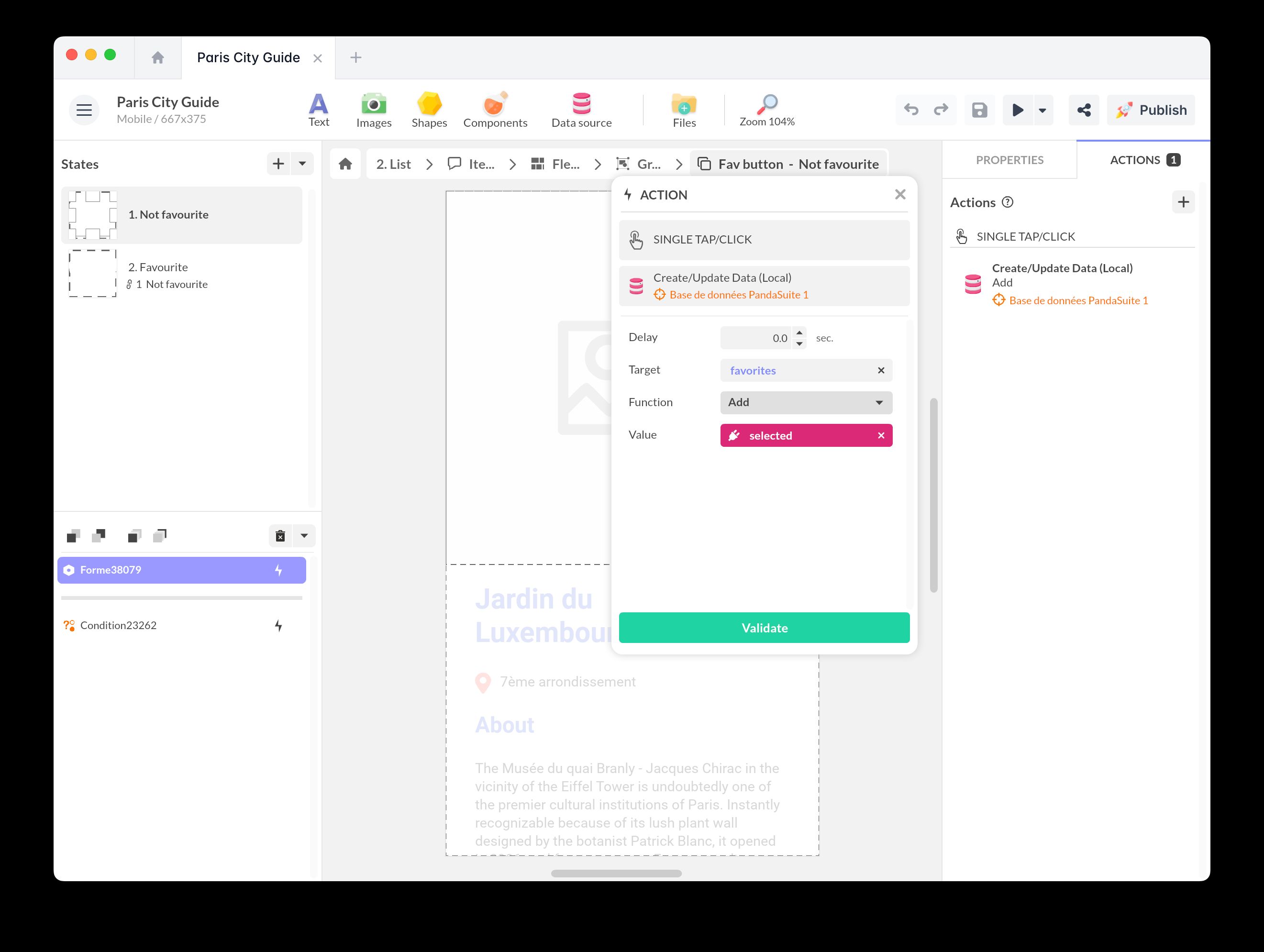Delete the selected layer with trash icon
This screenshot has width=1264, height=952.
coord(280,536)
